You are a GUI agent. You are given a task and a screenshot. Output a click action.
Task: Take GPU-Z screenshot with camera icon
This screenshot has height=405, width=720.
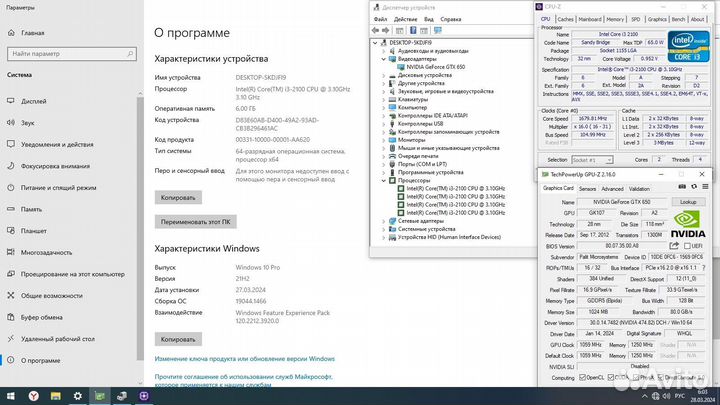[x=682, y=187]
